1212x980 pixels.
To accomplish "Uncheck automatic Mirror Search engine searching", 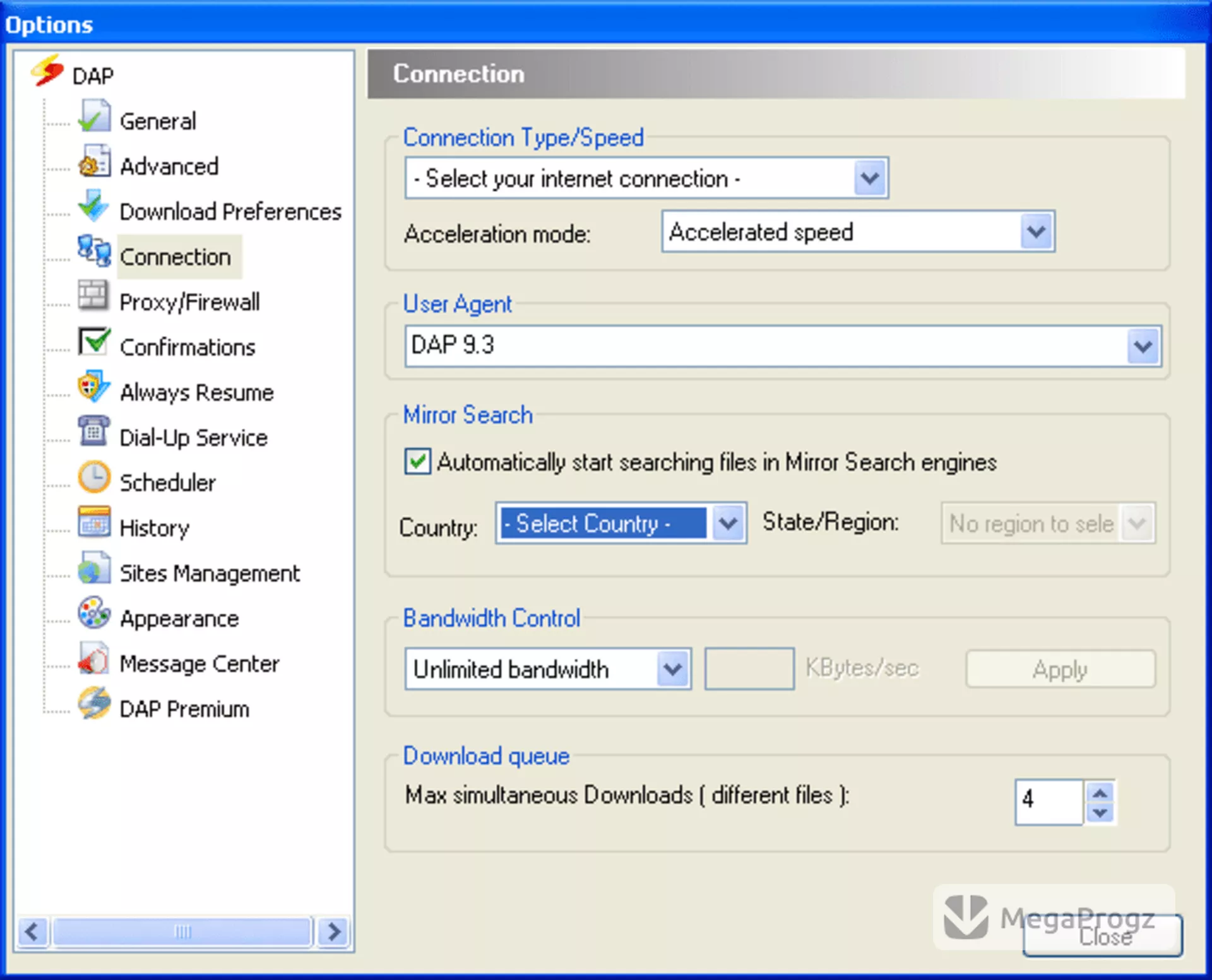I will [418, 461].
